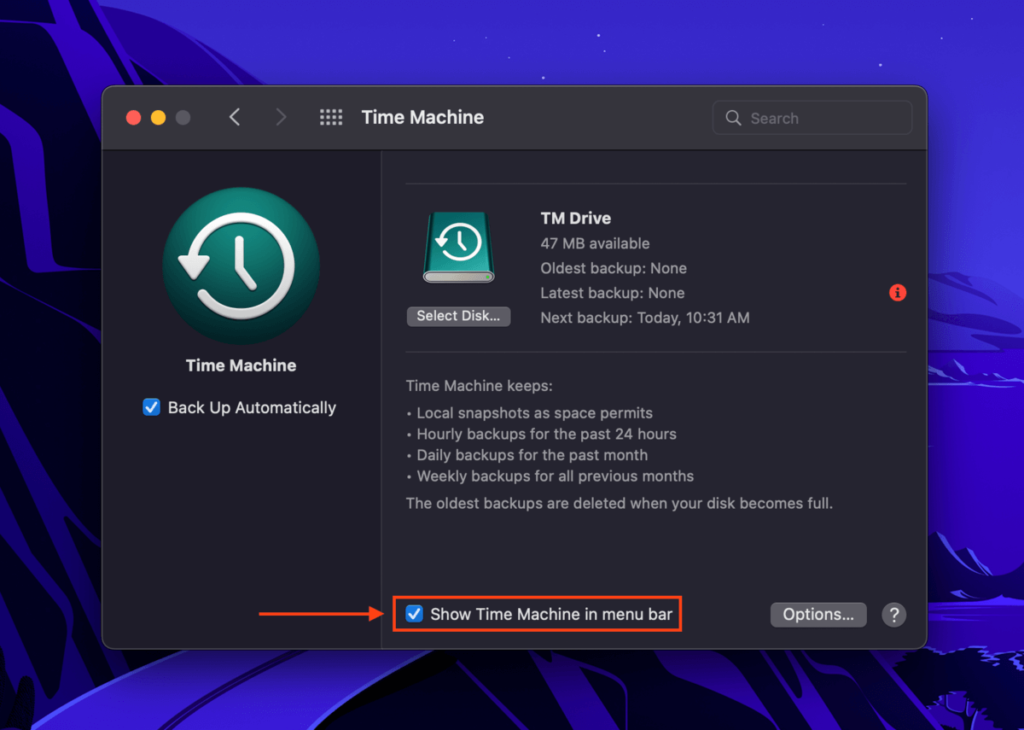The height and width of the screenshot is (730, 1024).
Task: Click the red backup error info icon
Action: (897, 293)
